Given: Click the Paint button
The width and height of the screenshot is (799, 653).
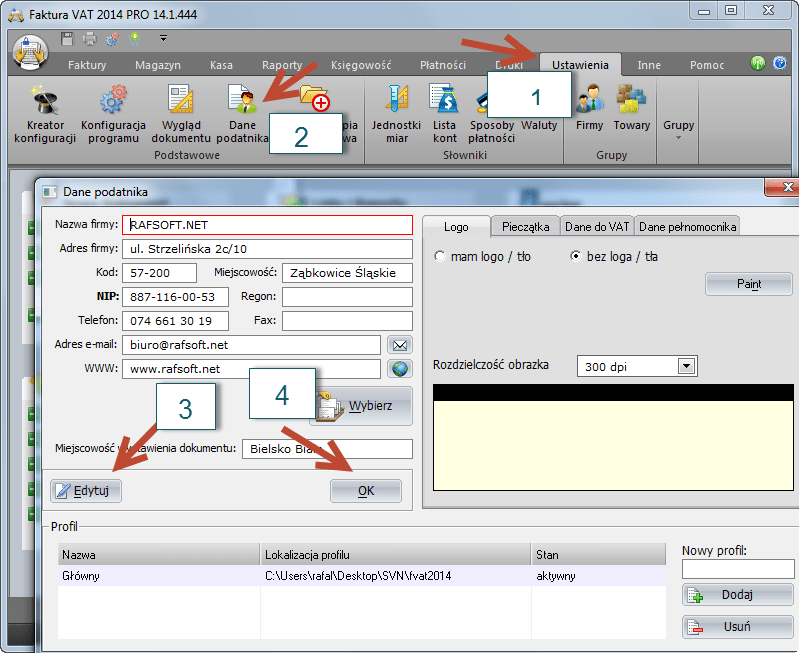Looking at the screenshot, I should click(x=749, y=284).
